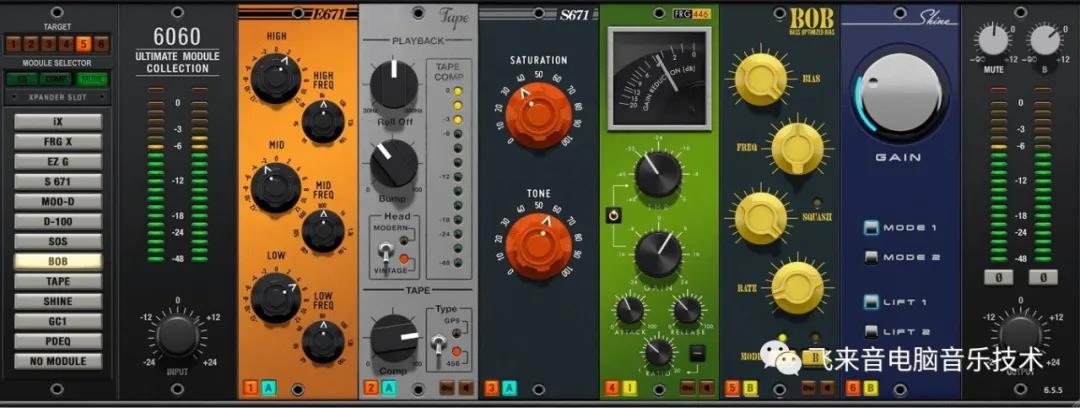Screen dimensions: 1080x408
Task: Click the FRG 446 GAIN knob
Action: 658,254
